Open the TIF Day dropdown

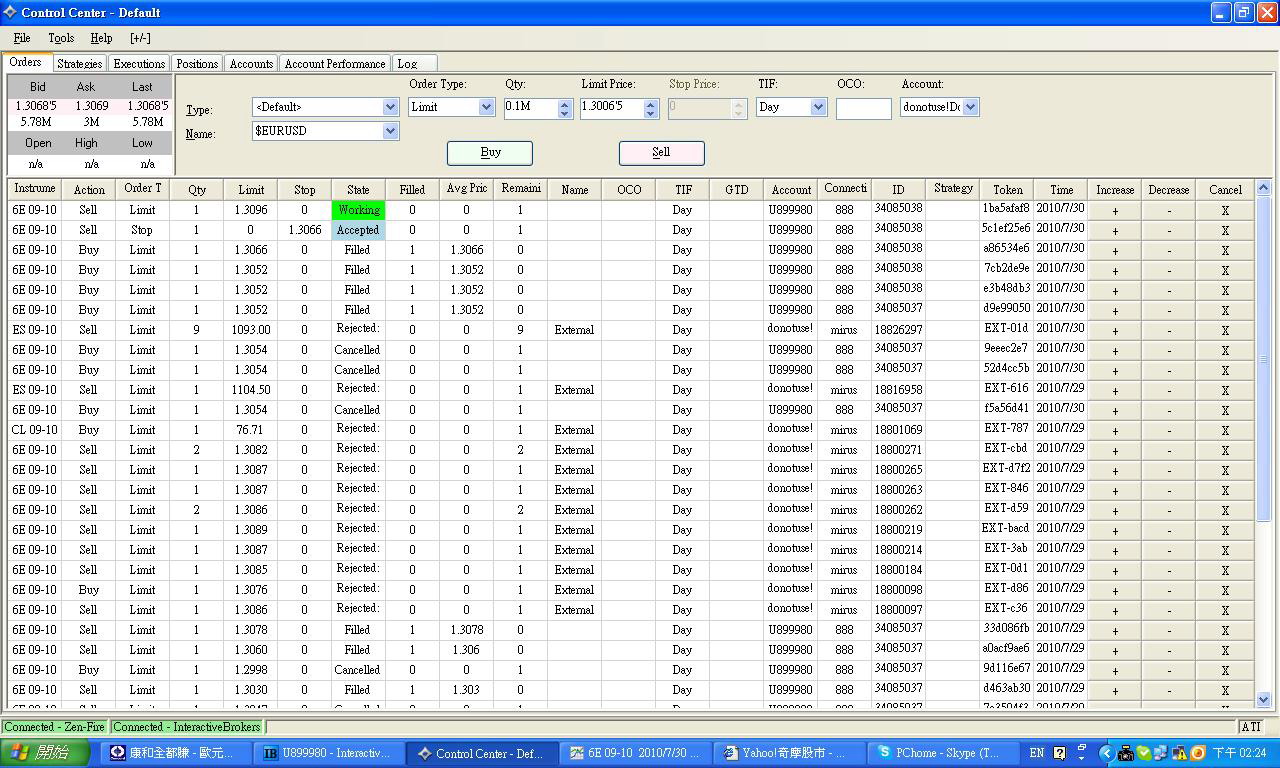[x=818, y=107]
